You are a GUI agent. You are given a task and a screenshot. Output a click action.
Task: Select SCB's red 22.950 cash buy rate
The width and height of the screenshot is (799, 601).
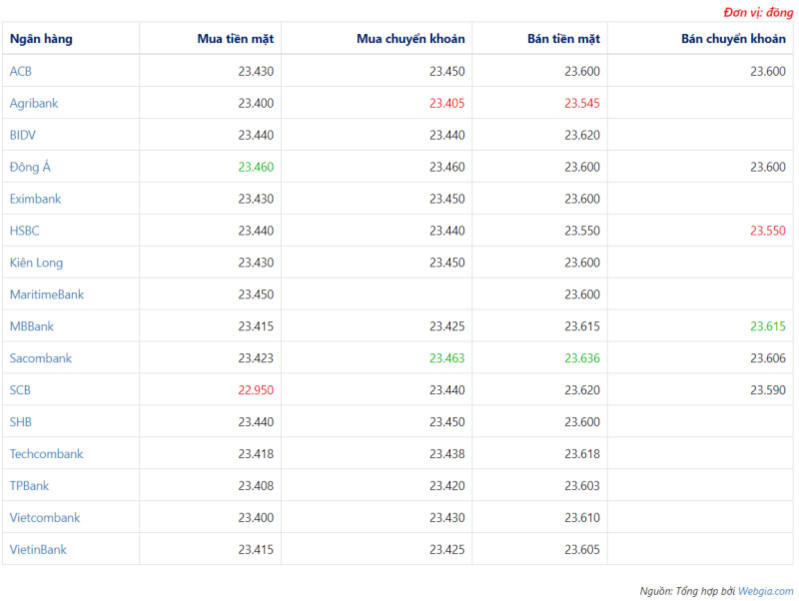pyautogui.click(x=255, y=390)
